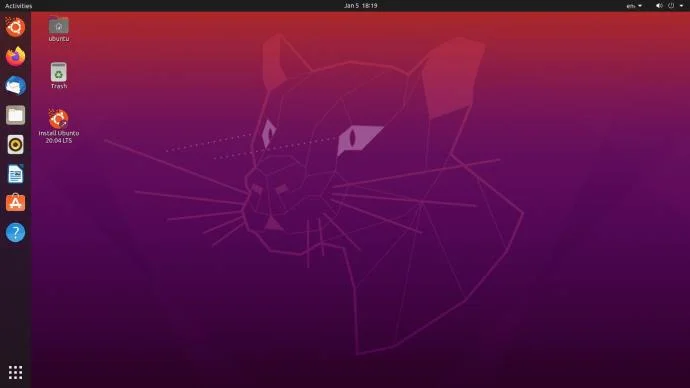Open the Files manager in the dock
Screen dimensions: 690x388
point(15,115)
